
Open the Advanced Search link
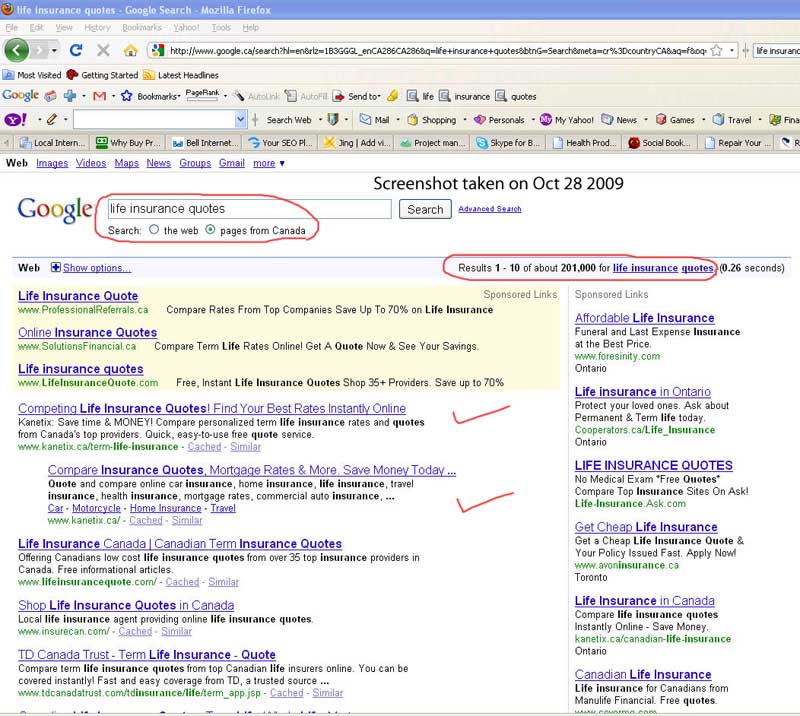tap(490, 209)
